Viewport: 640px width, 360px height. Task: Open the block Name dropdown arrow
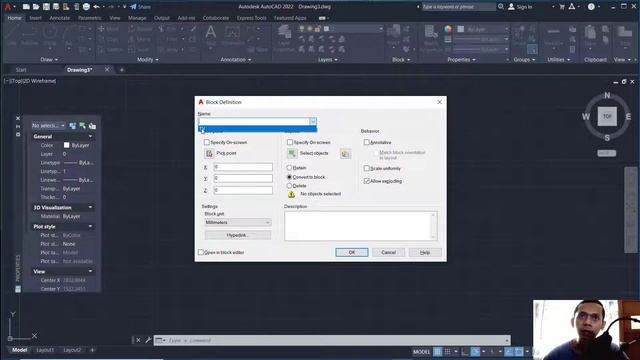[x=313, y=121]
